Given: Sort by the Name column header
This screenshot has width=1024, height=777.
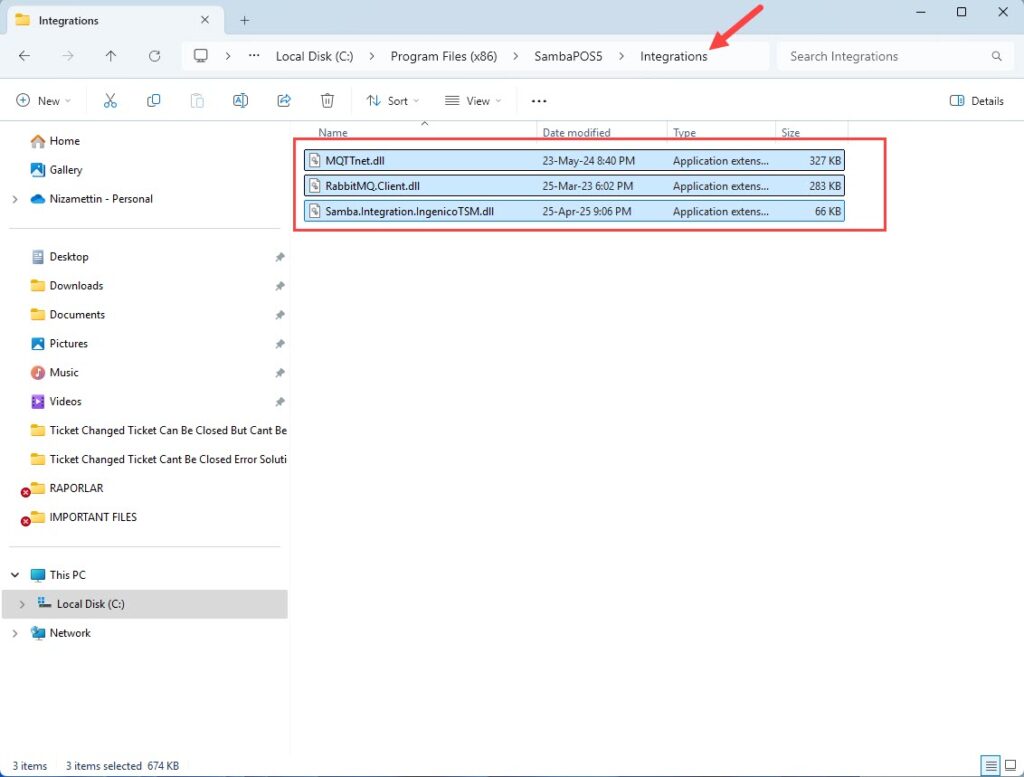Looking at the screenshot, I should [x=333, y=133].
